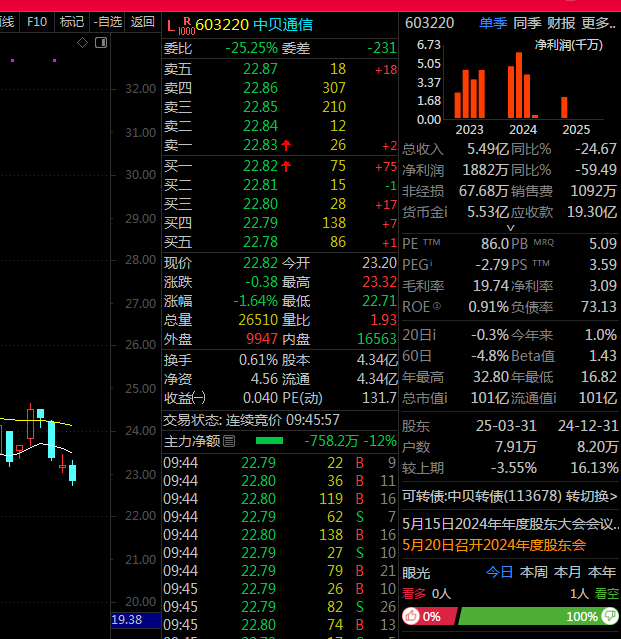The height and width of the screenshot is (639, 621).
Task: Open the 主力净额 detail list icon
Action: (x=229, y=441)
